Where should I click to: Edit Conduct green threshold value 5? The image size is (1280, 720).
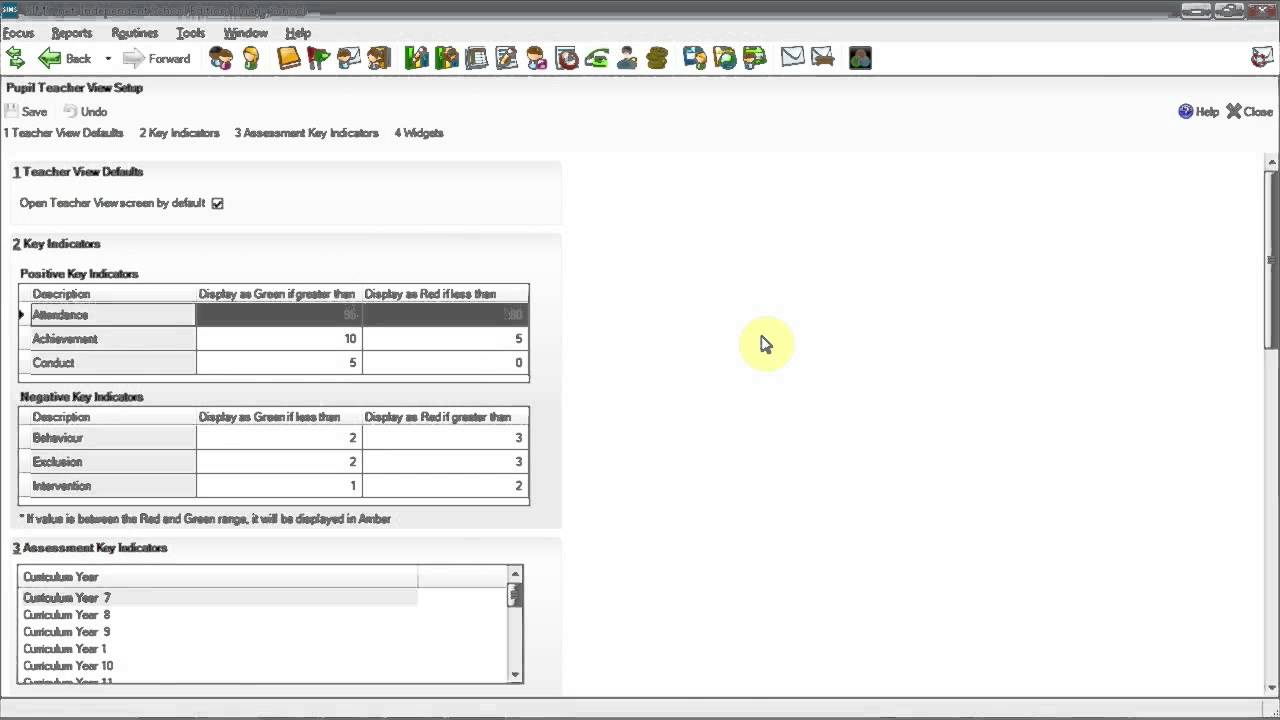click(x=279, y=363)
